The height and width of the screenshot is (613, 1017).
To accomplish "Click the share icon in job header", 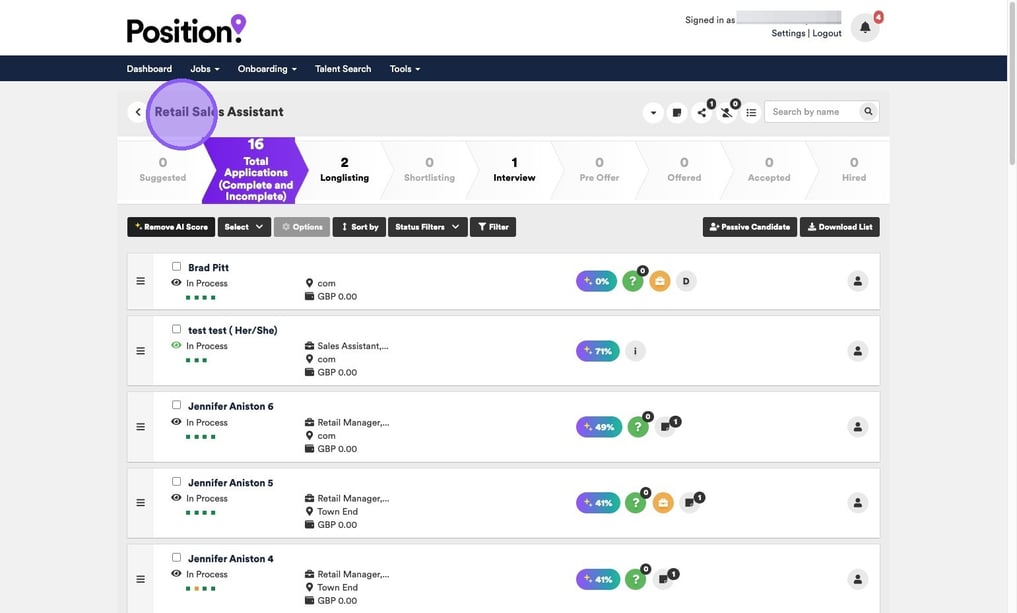I will (702, 112).
